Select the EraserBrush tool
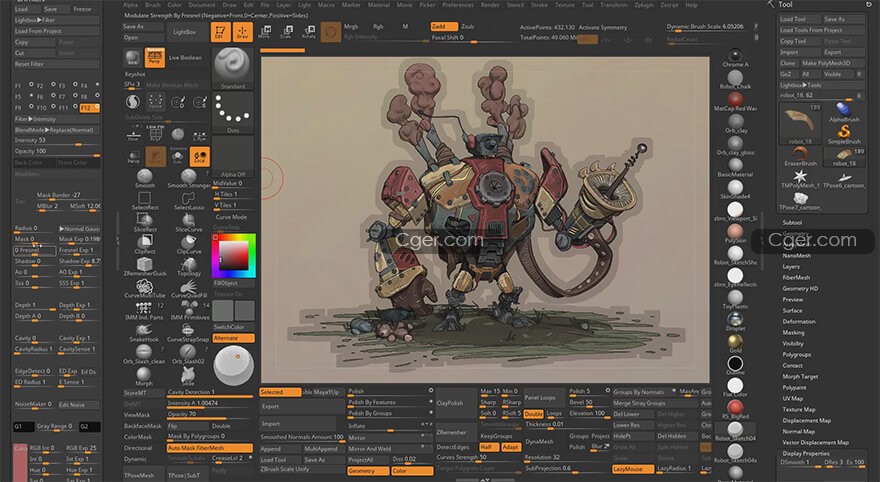The width and height of the screenshot is (880, 482). pyautogui.click(x=800, y=157)
